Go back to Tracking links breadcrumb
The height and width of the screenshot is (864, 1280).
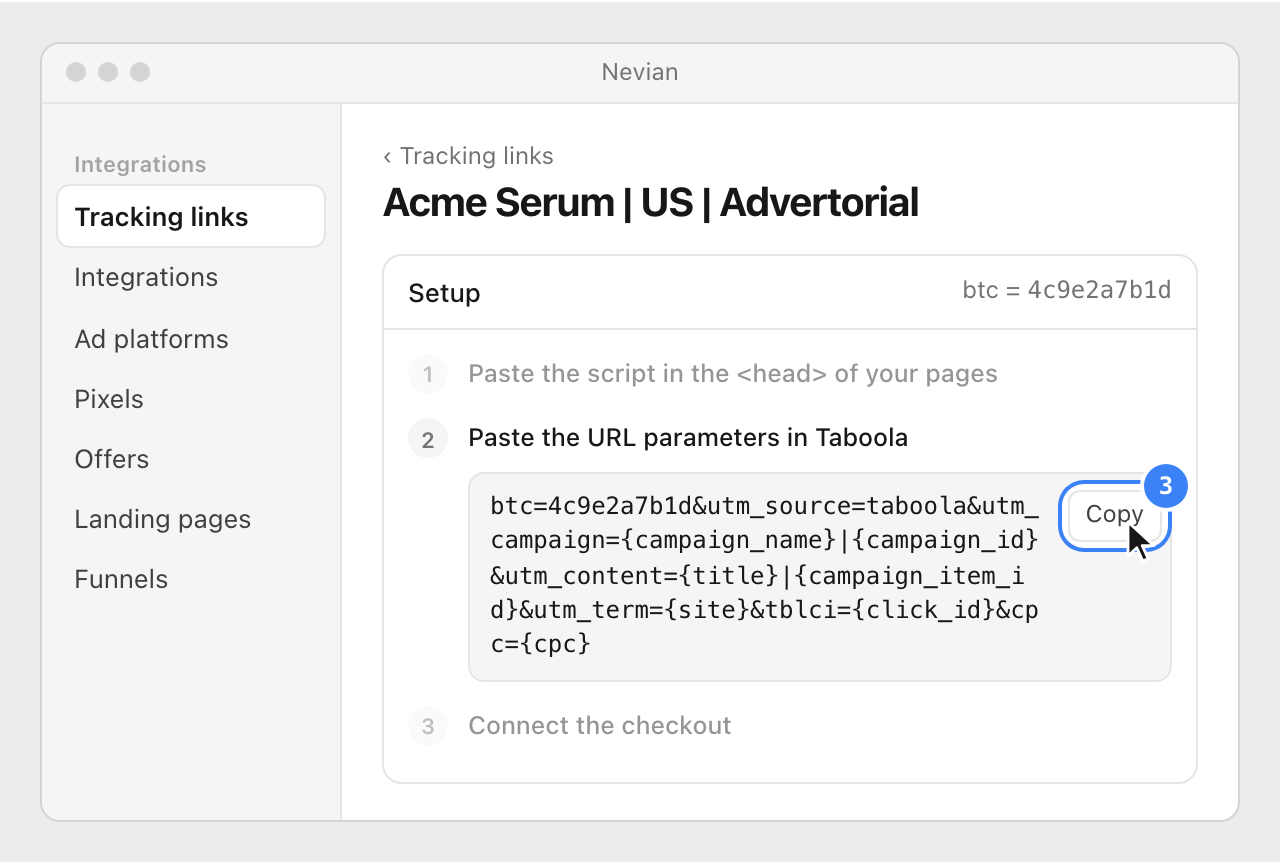pos(468,156)
